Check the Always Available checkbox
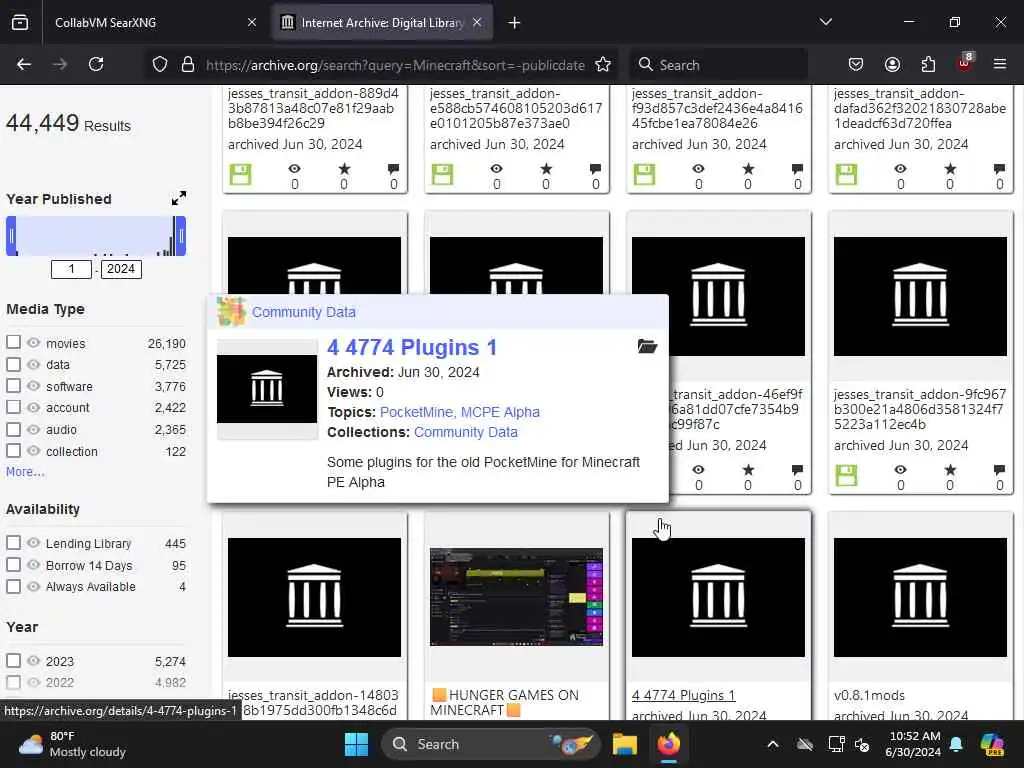 point(13,586)
